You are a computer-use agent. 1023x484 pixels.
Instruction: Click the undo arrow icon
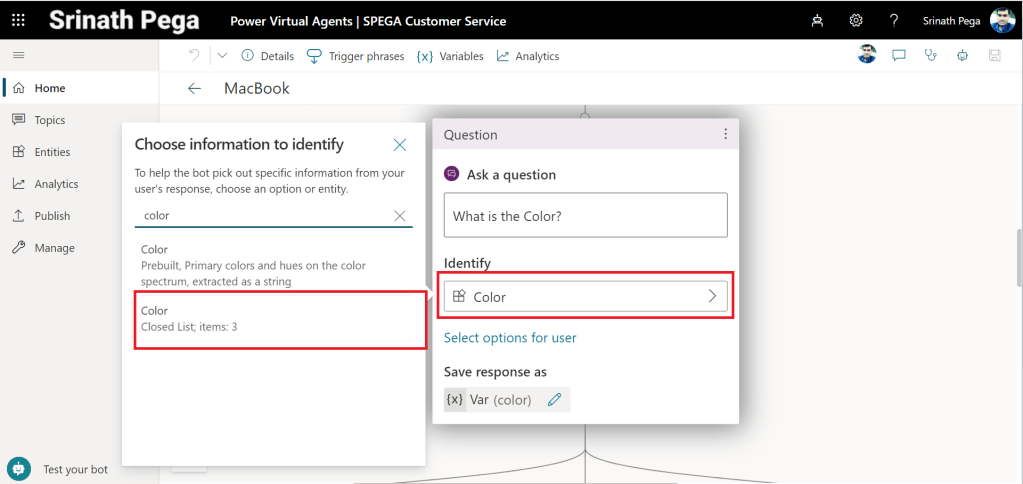(194, 56)
